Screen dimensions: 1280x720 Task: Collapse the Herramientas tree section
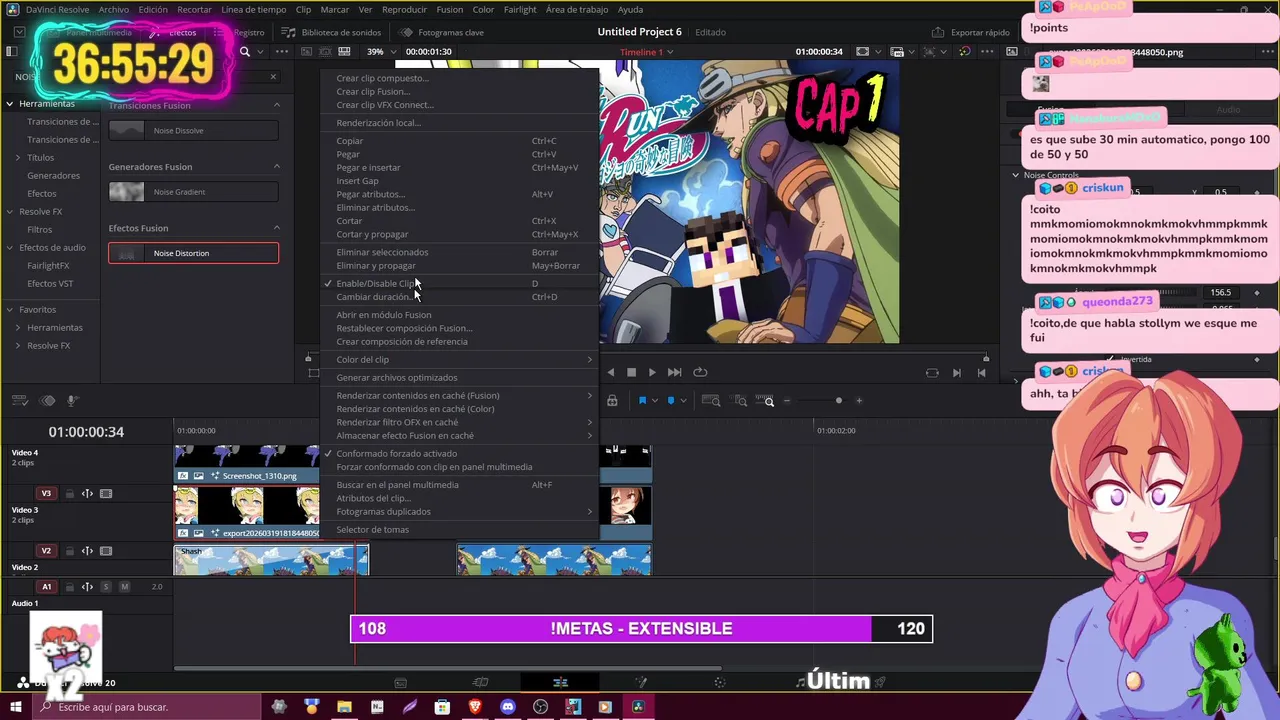(9, 103)
